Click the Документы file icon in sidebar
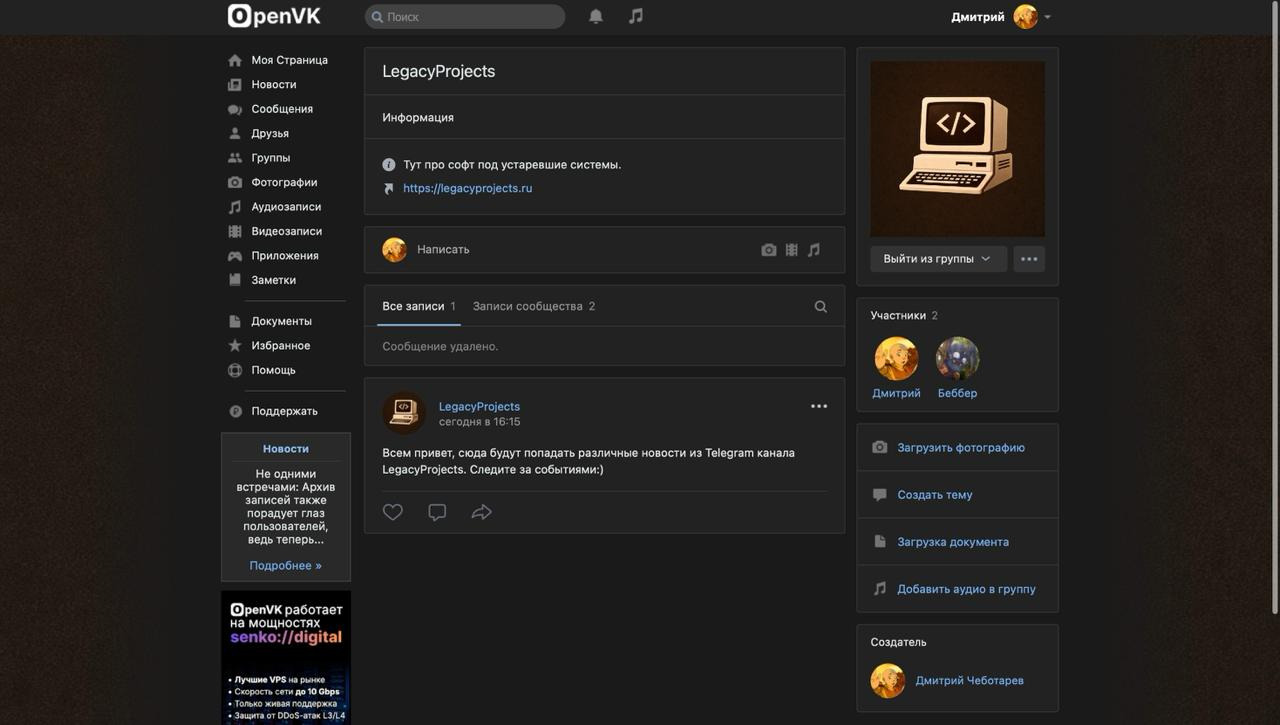The image size is (1280, 725). [235, 321]
